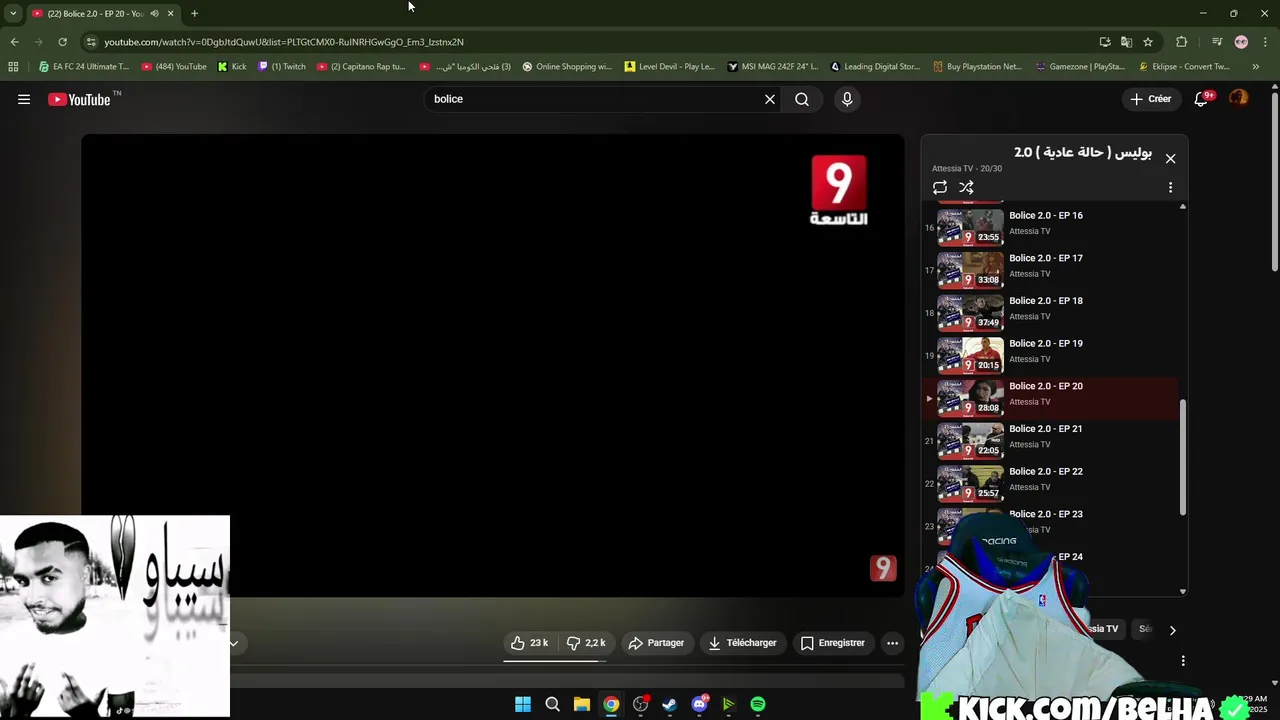1280x720 pixels.
Task: Dislike the video (2,2 k)
Action: tap(586, 643)
